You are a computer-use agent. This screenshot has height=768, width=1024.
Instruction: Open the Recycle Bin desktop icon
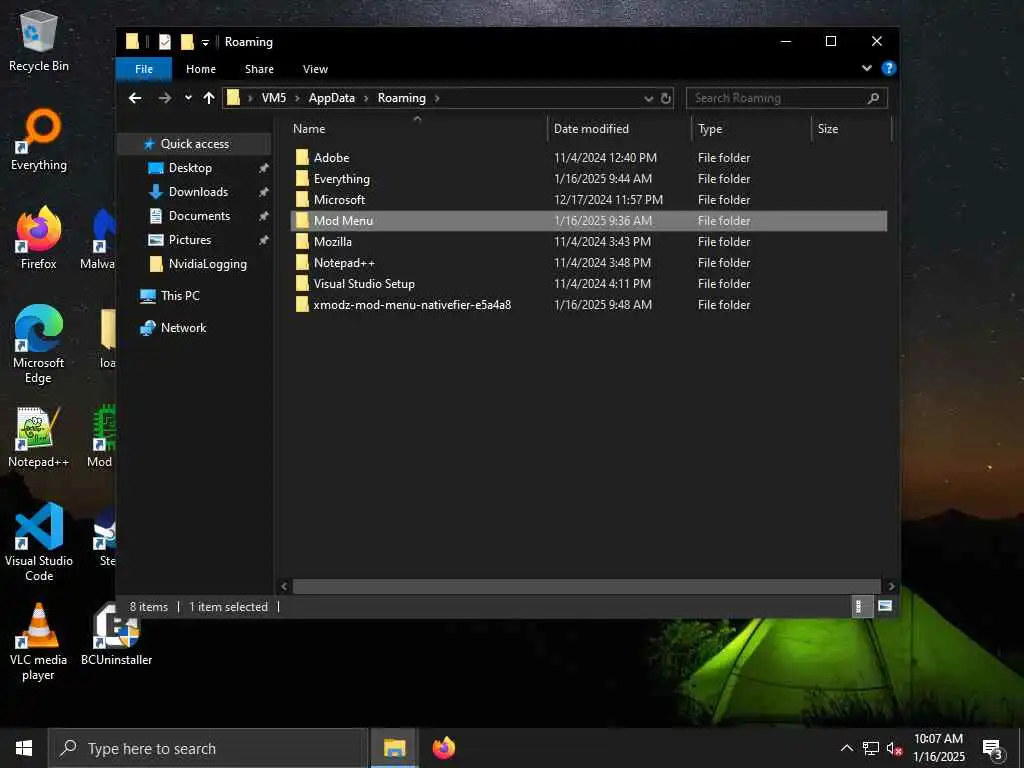39,40
